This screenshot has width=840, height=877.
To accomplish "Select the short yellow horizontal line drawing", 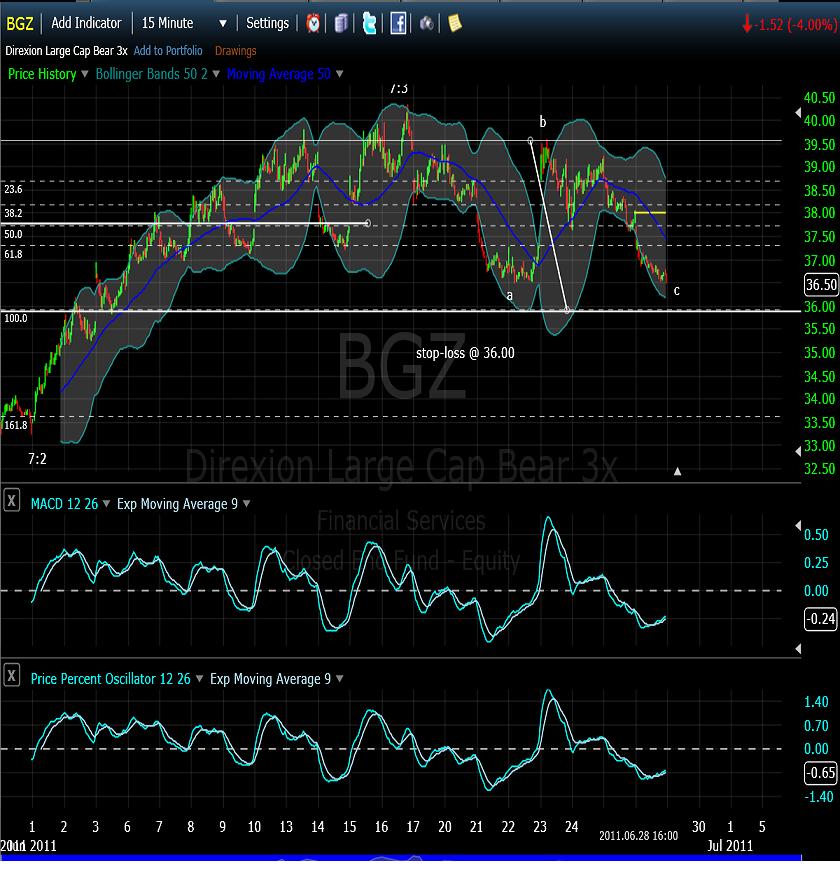I will [x=650, y=213].
